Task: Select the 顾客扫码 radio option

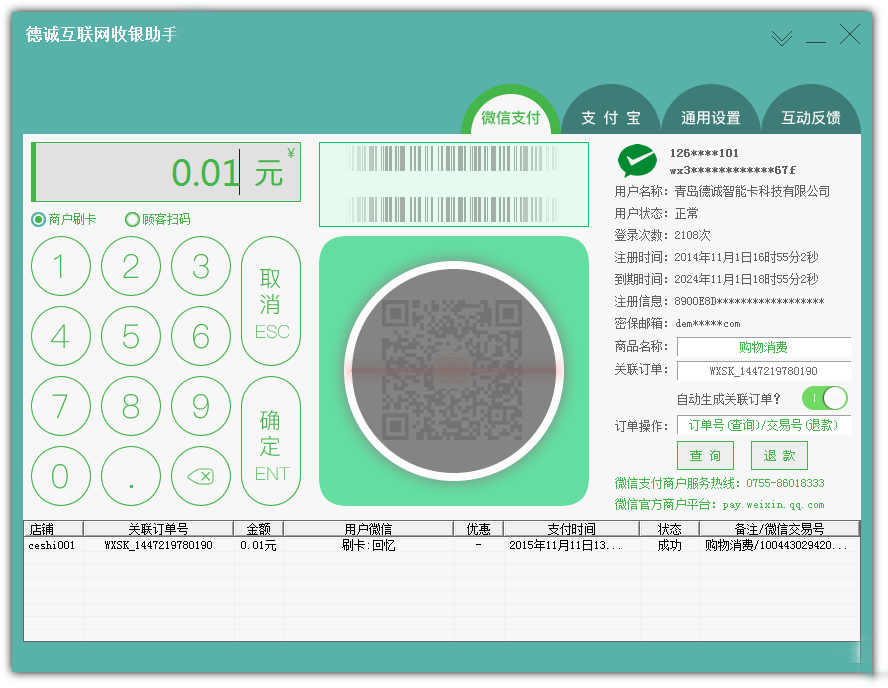Action: coord(132,219)
